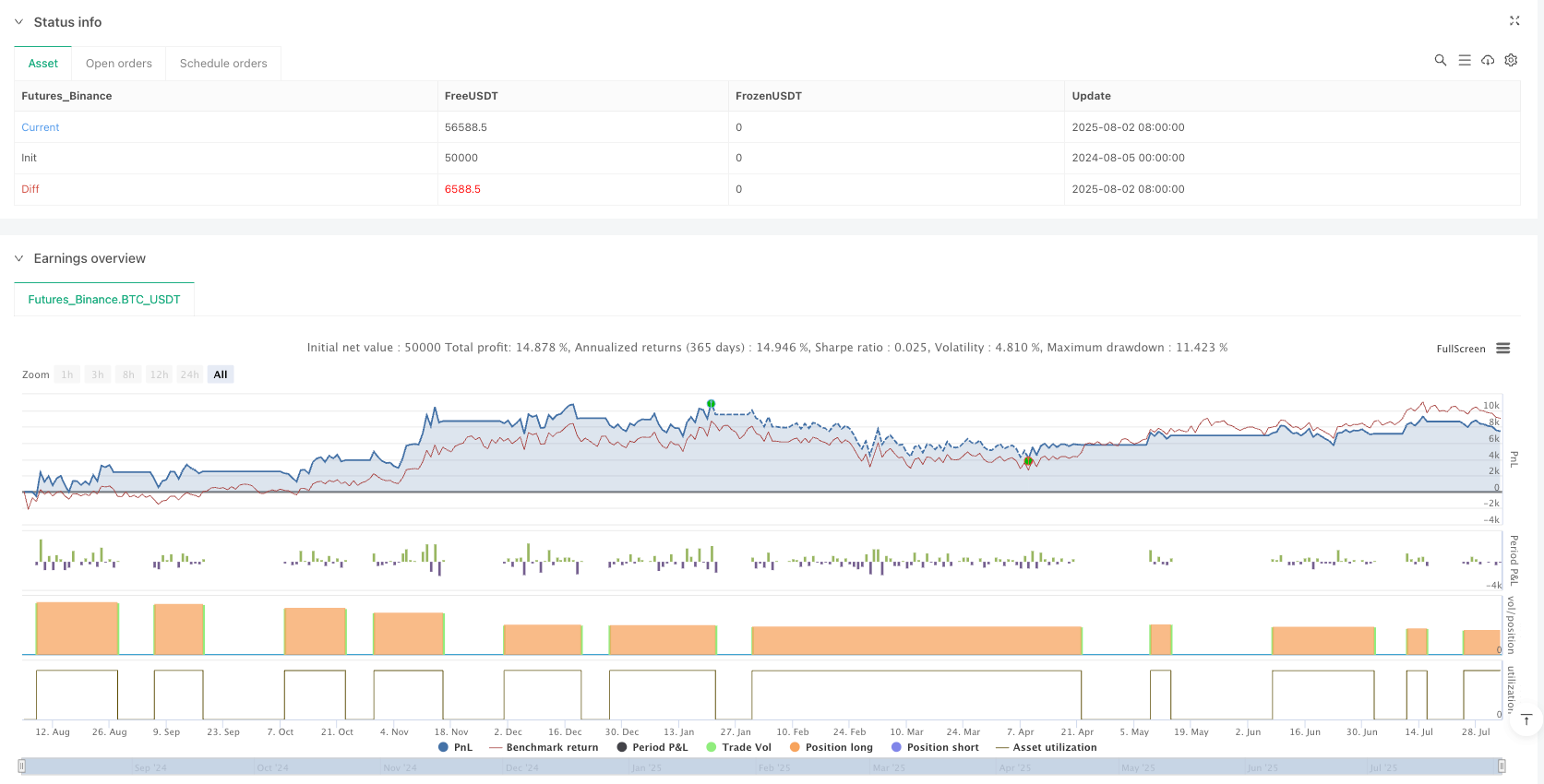Image resolution: width=1544 pixels, height=784 pixels.
Task: Click the scroll-to-top arrow button
Action: [x=1526, y=719]
